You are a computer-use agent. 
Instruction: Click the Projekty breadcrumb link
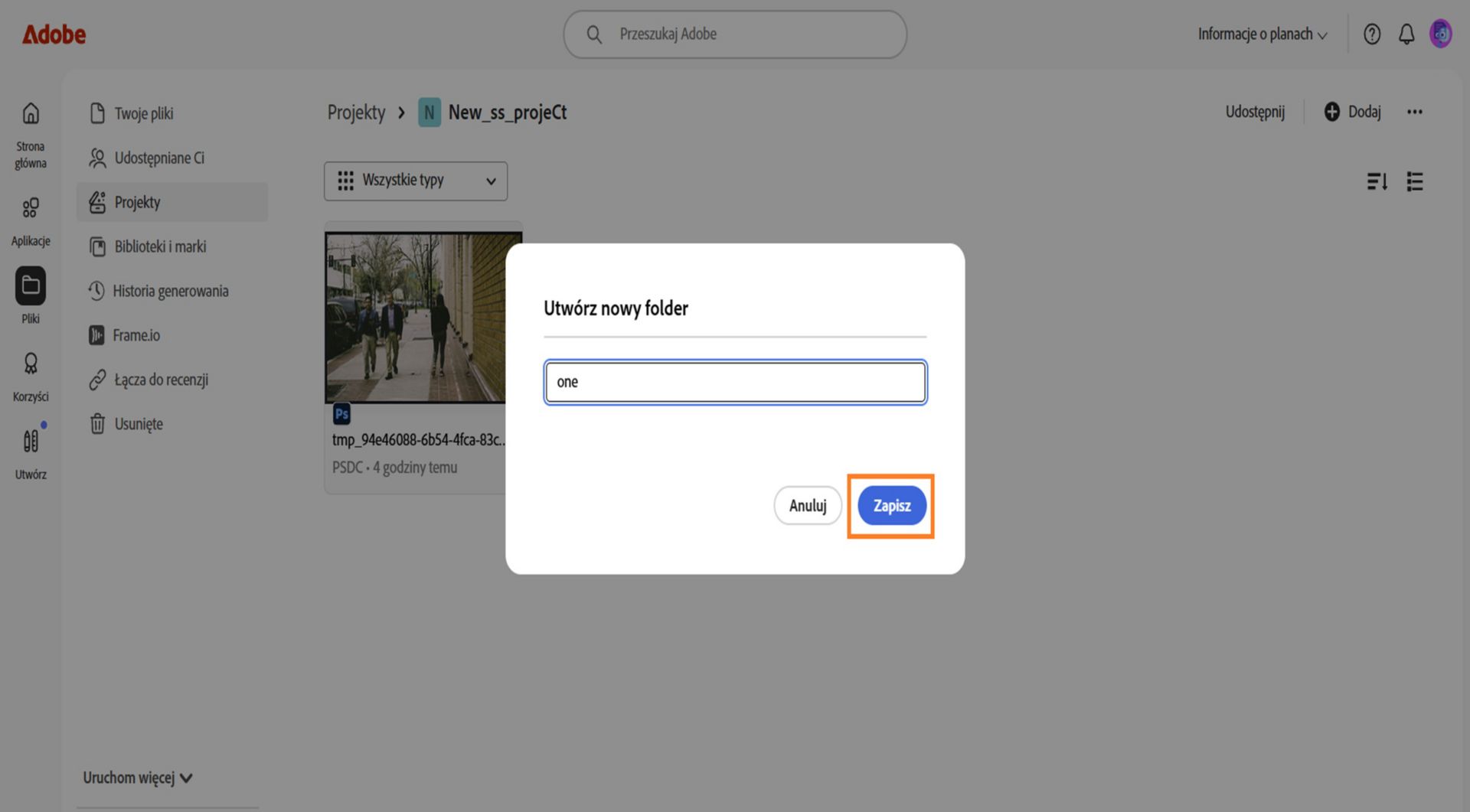pyautogui.click(x=356, y=113)
